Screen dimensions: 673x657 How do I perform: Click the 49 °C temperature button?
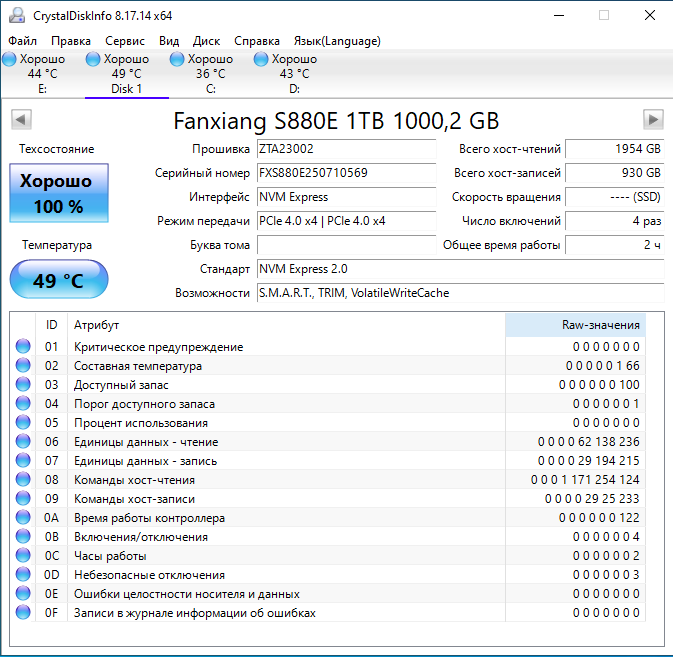click(58, 280)
